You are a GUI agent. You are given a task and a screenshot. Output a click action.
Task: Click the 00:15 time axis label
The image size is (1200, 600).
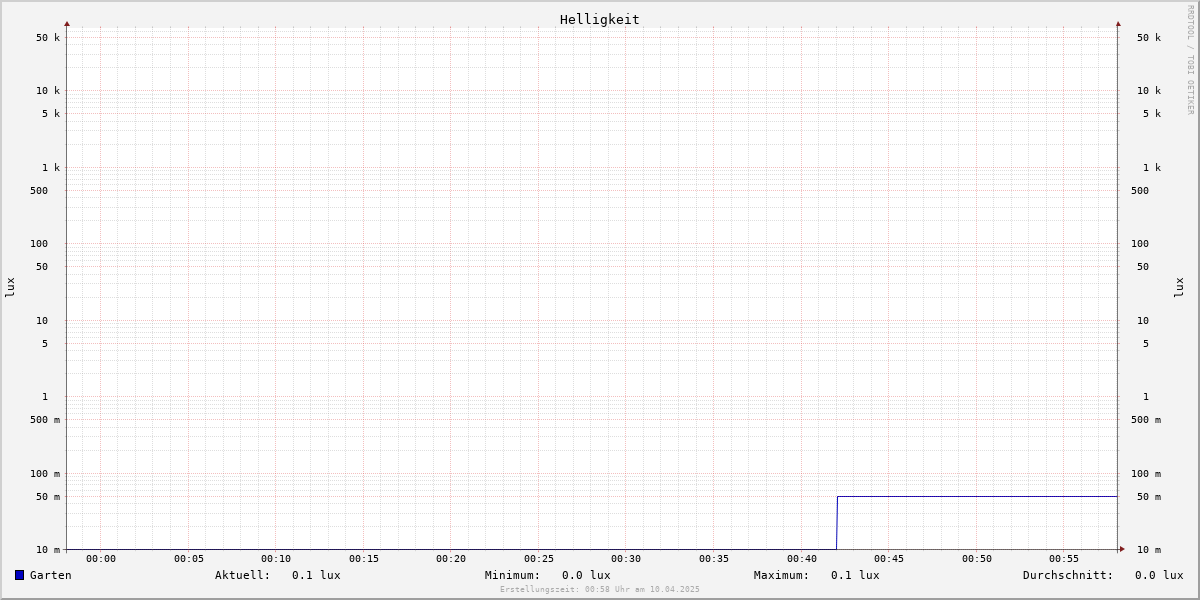pyautogui.click(x=364, y=559)
